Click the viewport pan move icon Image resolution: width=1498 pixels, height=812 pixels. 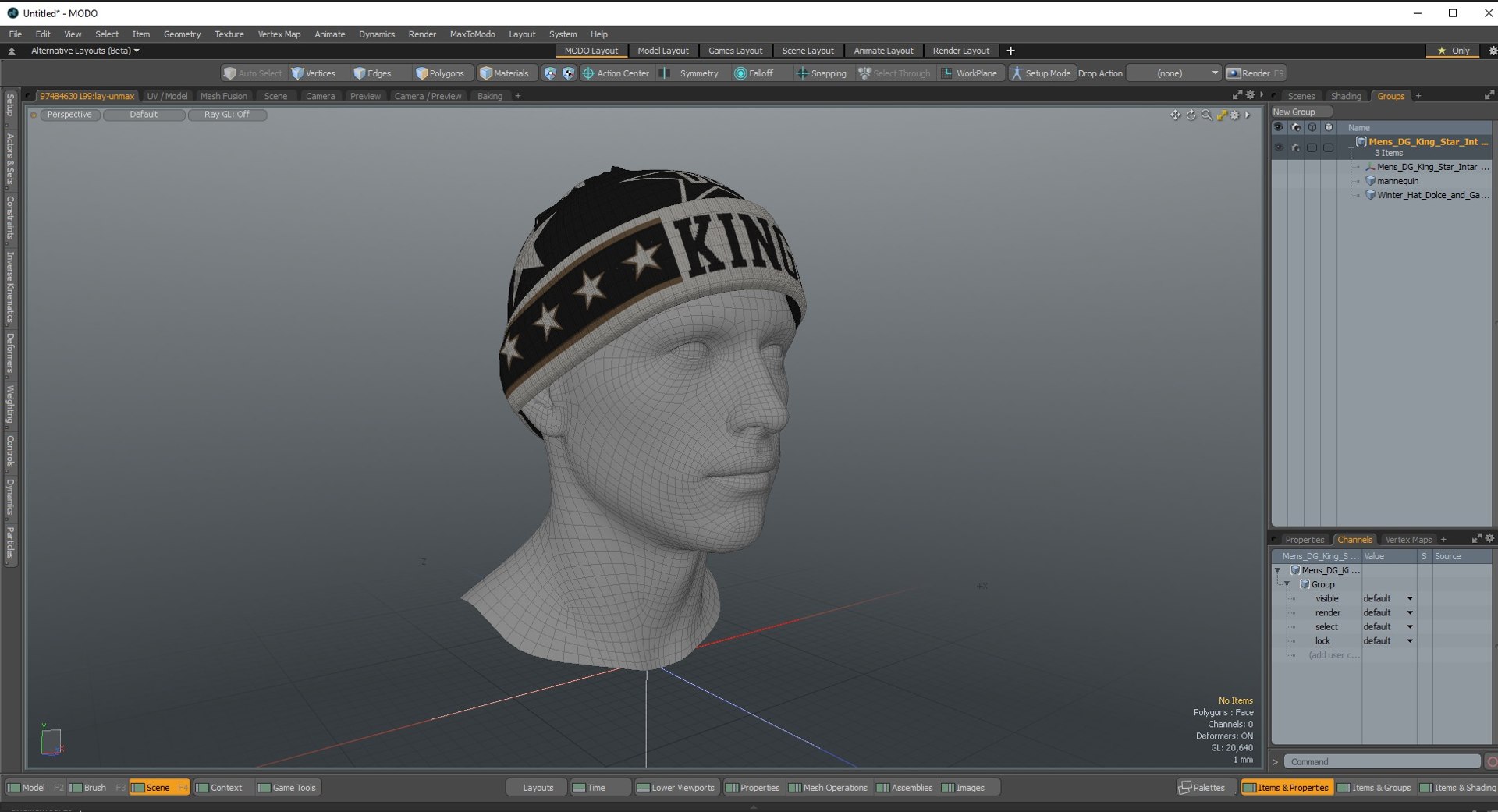coord(1175,115)
